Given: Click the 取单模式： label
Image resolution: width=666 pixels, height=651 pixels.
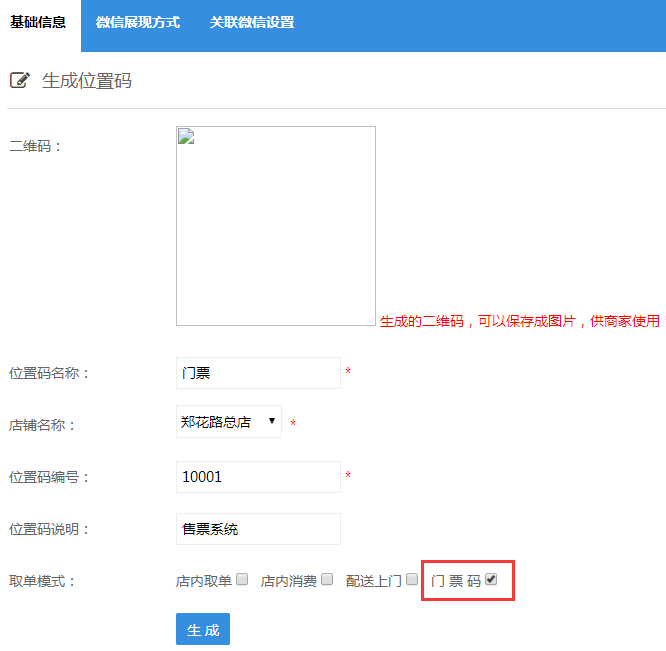Looking at the screenshot, I should coord(42,581).
